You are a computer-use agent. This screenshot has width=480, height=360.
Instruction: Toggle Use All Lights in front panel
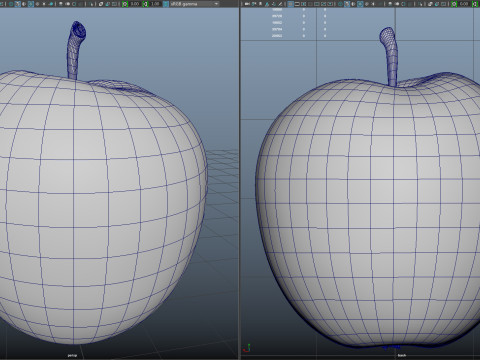pyautogui.click(x=373, y=4)
